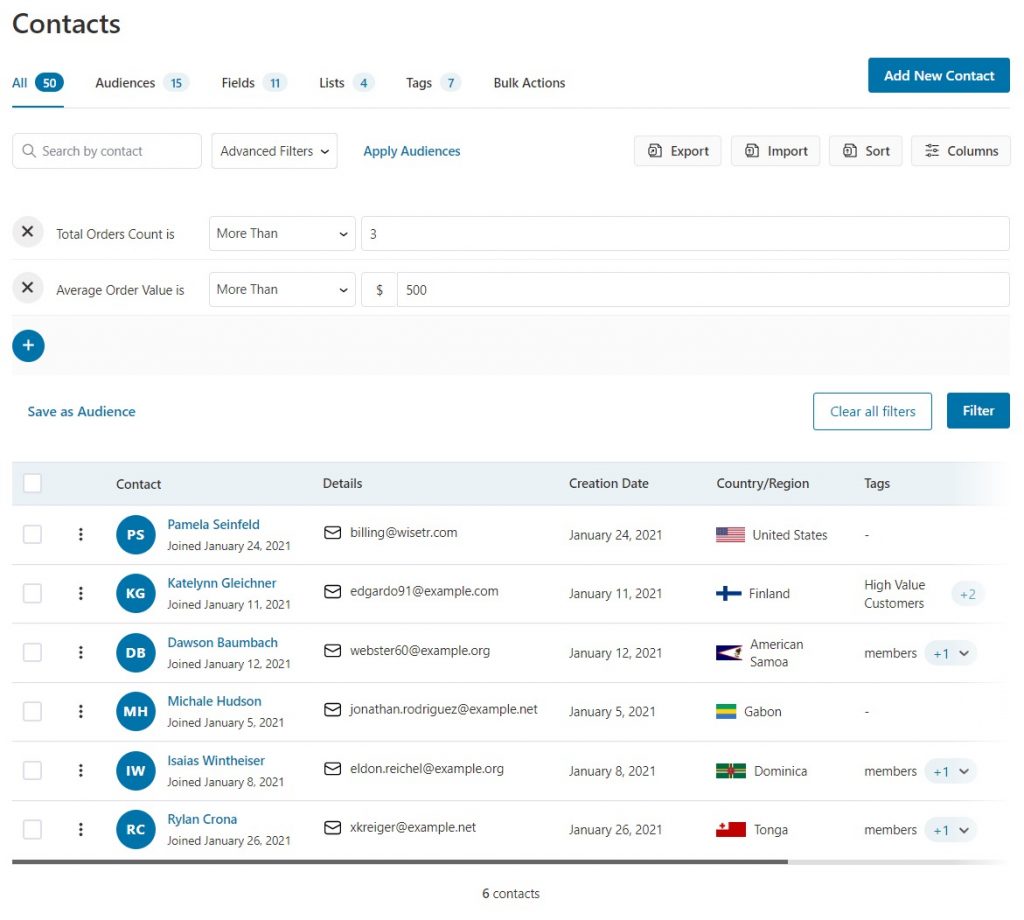Screen dimensions: 1024x920
Task: Expand tags for Rylan Crona
Action: point(951,831)
